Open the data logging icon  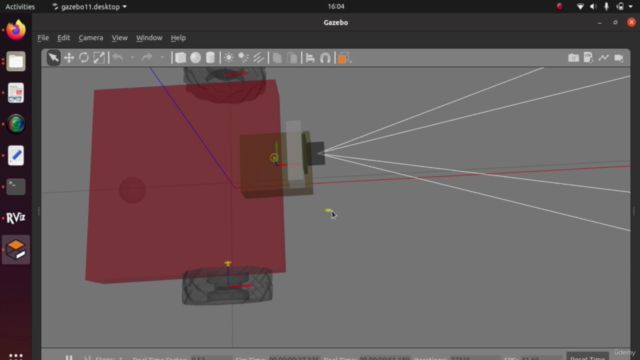pyautogui.click(x=588, y=58)
